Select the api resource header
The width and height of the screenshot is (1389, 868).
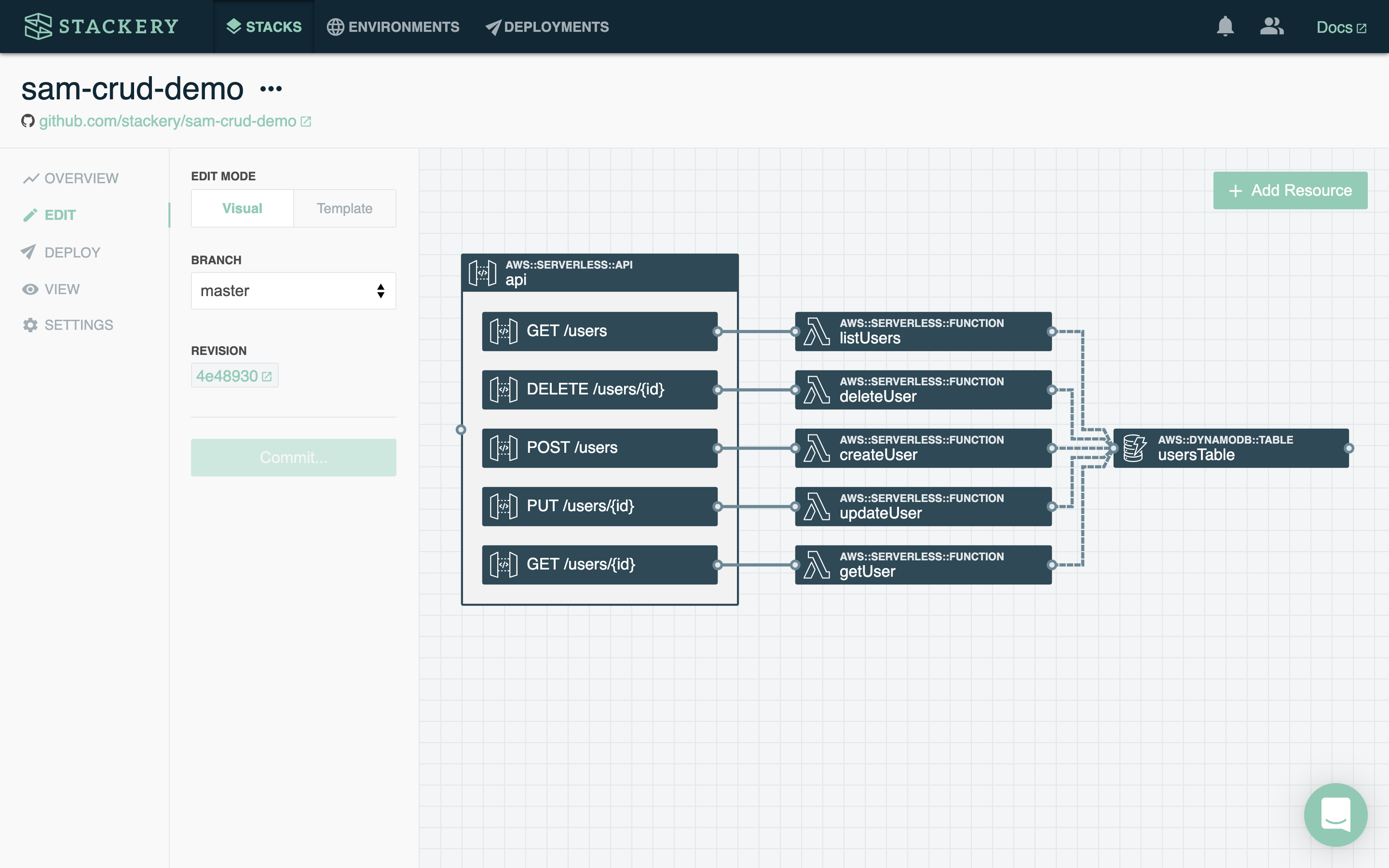coord(600,272)
